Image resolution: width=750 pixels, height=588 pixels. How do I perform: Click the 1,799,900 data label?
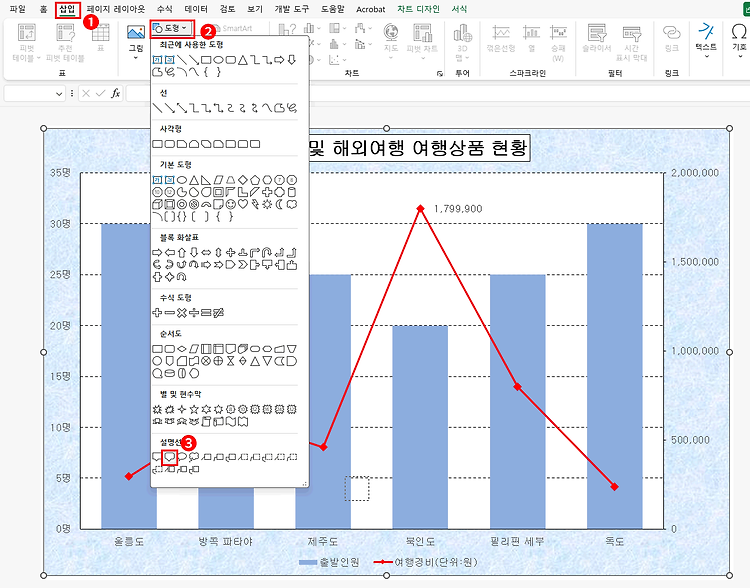[458, 209]
